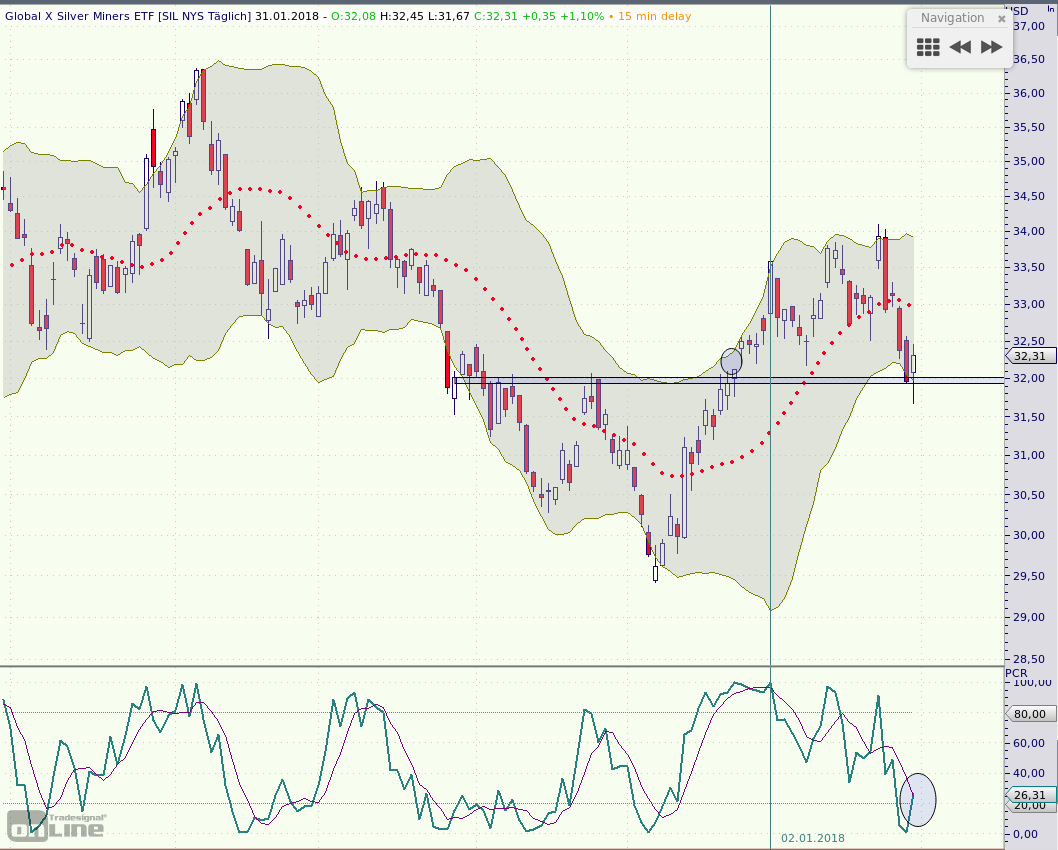This screenshot has height=850, width=1058.
Task: Click the 02.01.2018 date marker label
Action: click(812, 838)
